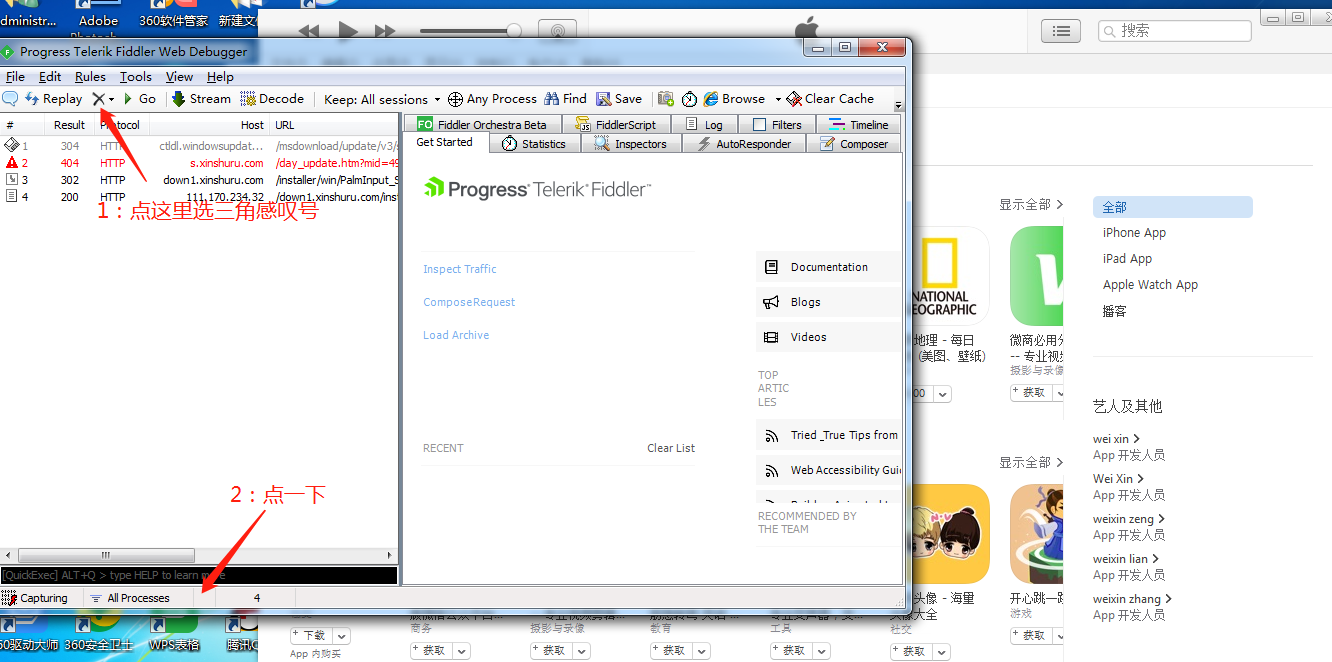Open Find sessions with binoculars icon
This screenshot has width=1332, height=662.
(x=553, y=99)
